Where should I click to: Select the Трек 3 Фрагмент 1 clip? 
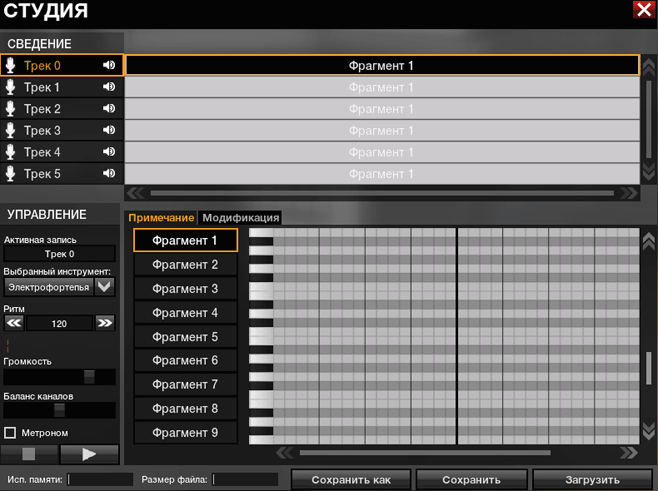(382, 131)
